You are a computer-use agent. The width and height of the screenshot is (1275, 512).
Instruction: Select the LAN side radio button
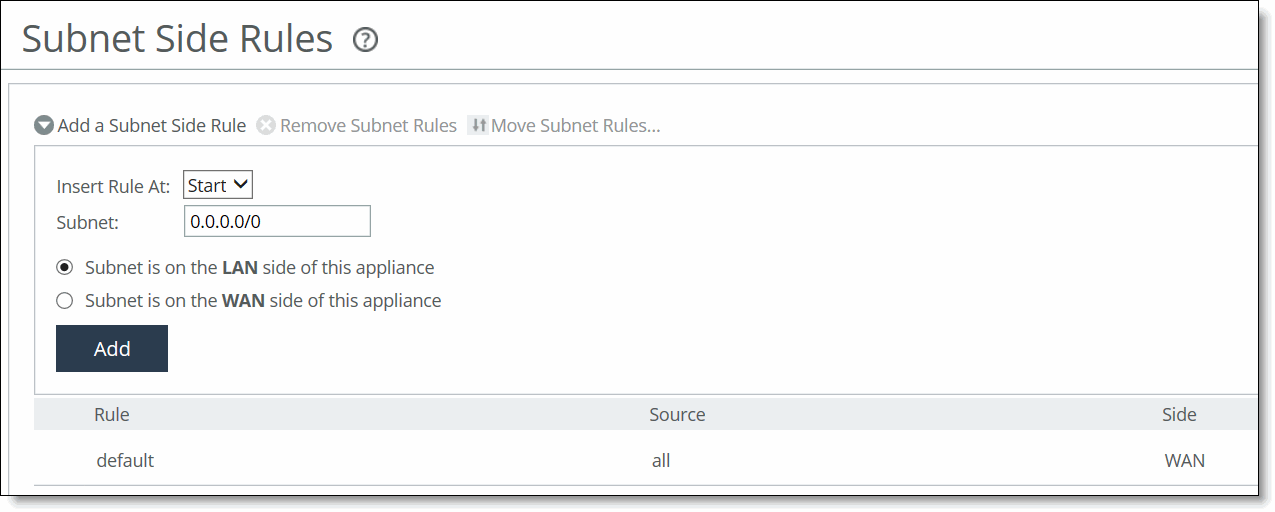[65, 268]
